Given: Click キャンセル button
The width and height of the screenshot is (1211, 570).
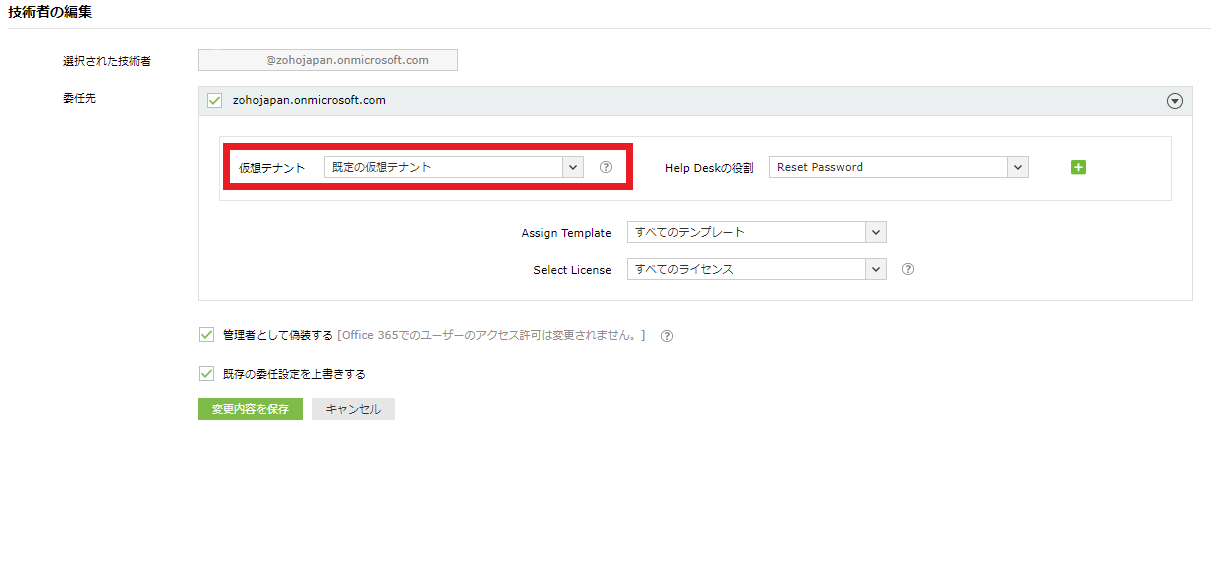Looking at the screenshot, I should click(x=353, y=409).
